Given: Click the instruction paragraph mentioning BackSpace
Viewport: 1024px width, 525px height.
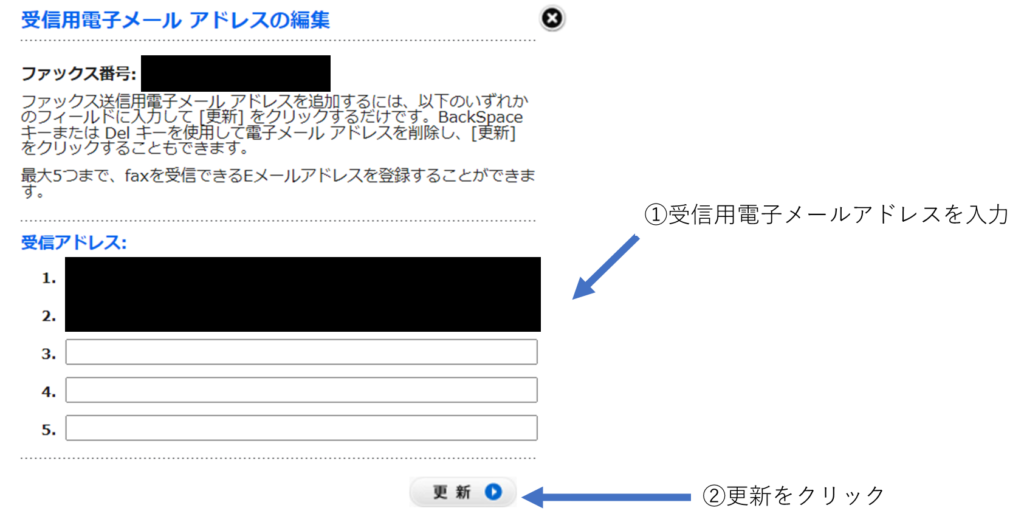Looking at the screenshot, I should click(275, 125).
